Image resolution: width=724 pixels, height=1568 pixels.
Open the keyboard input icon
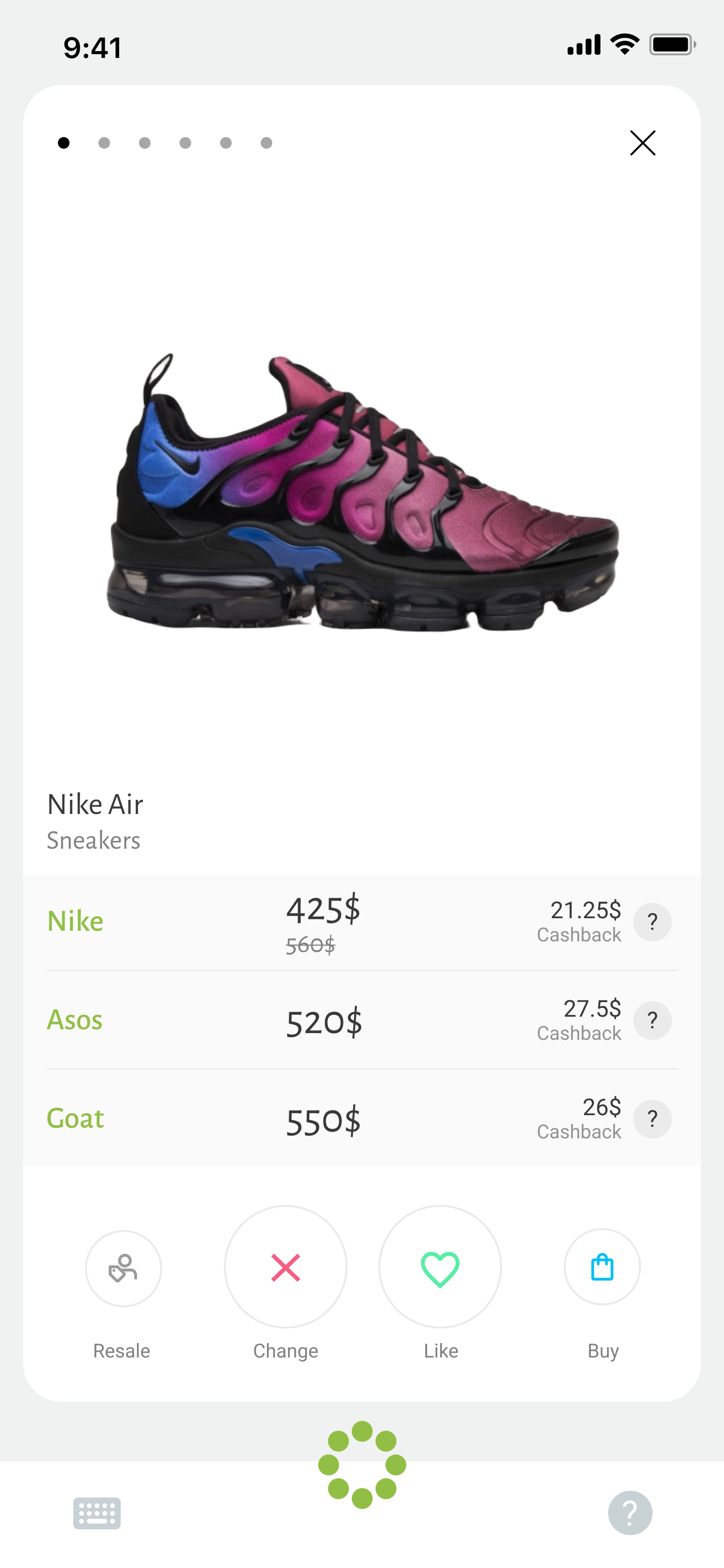pos(97,1513)
